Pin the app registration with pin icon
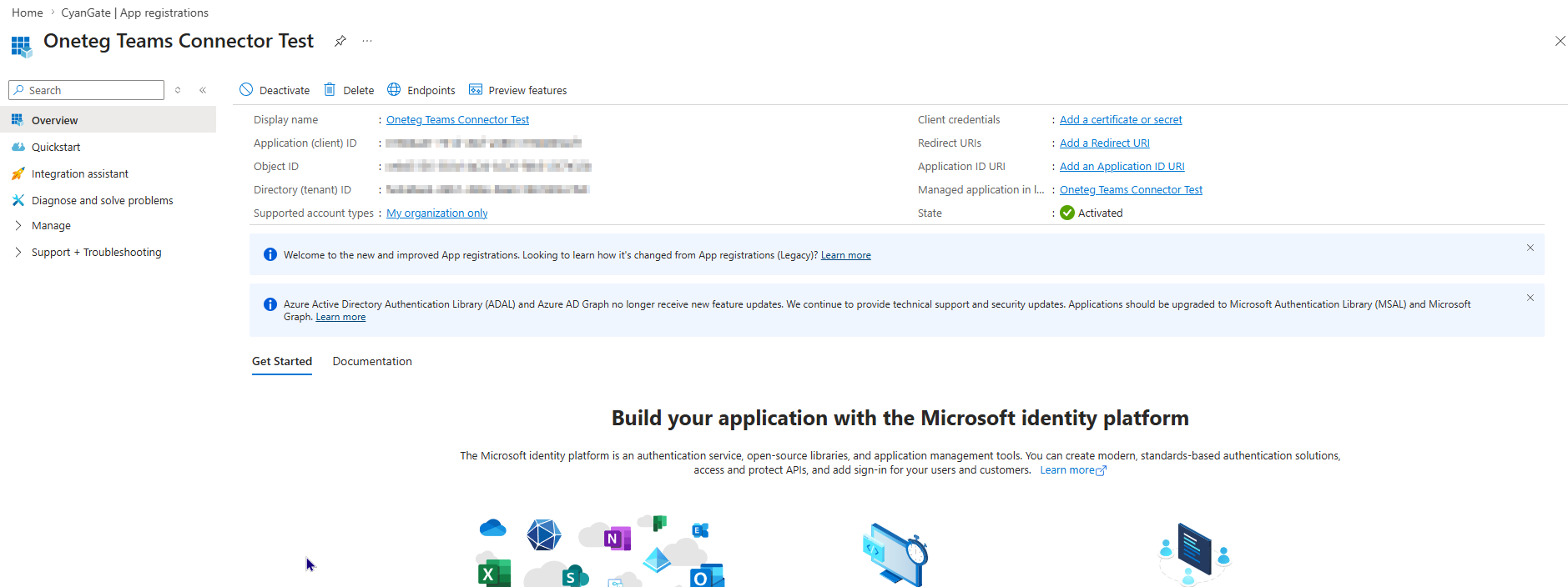This screenshot has width=1568, height=587. [340, 41]
